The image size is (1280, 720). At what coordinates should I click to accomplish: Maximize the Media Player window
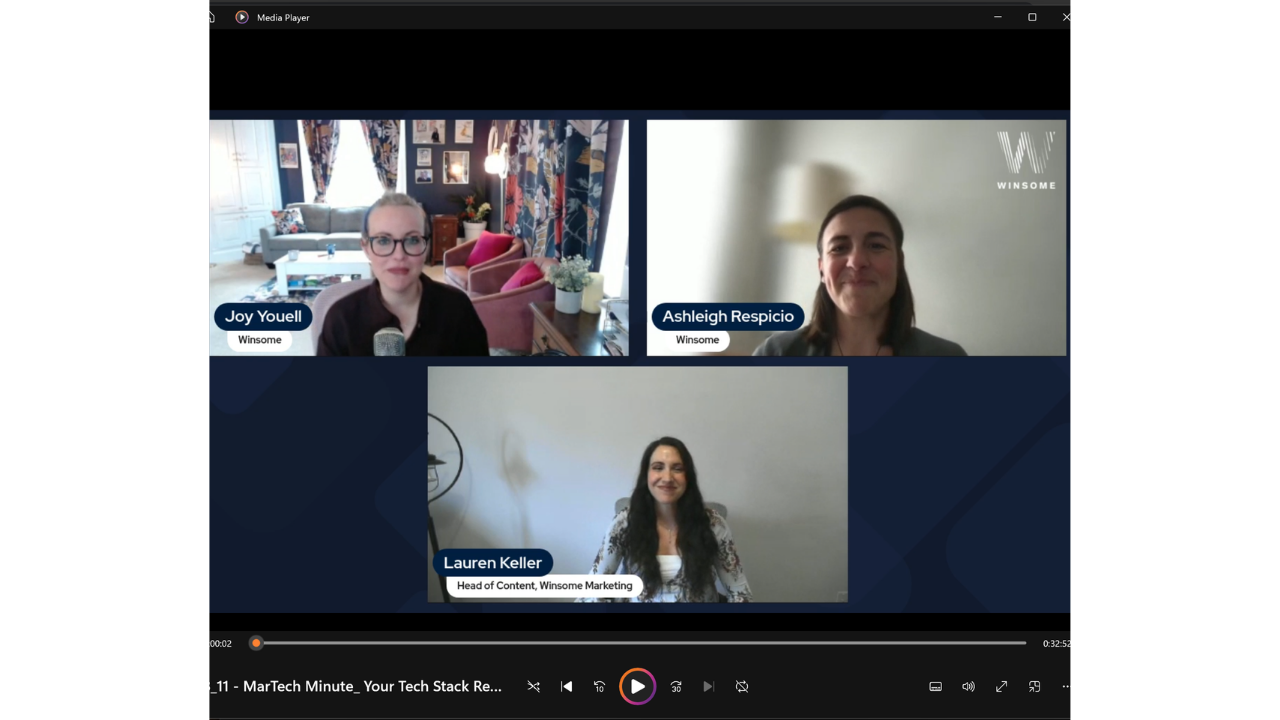click(x=1032, y=17)
